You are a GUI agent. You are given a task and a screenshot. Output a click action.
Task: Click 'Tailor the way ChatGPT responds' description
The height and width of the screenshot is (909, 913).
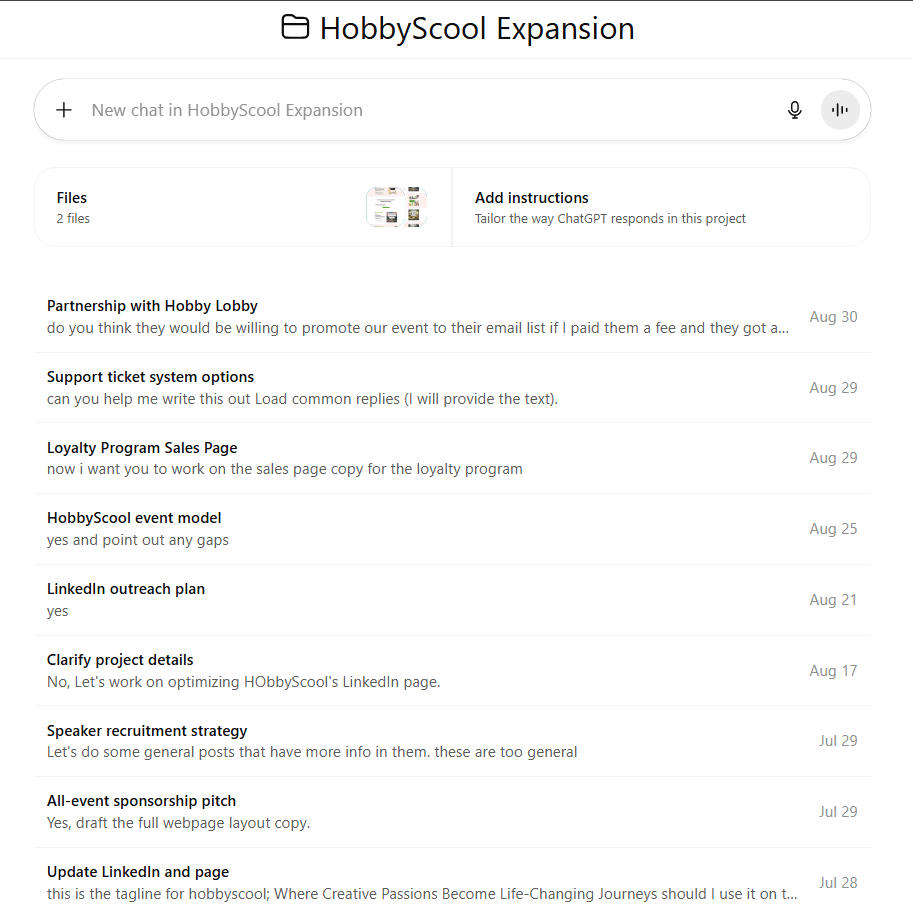(x=610, y=218)
